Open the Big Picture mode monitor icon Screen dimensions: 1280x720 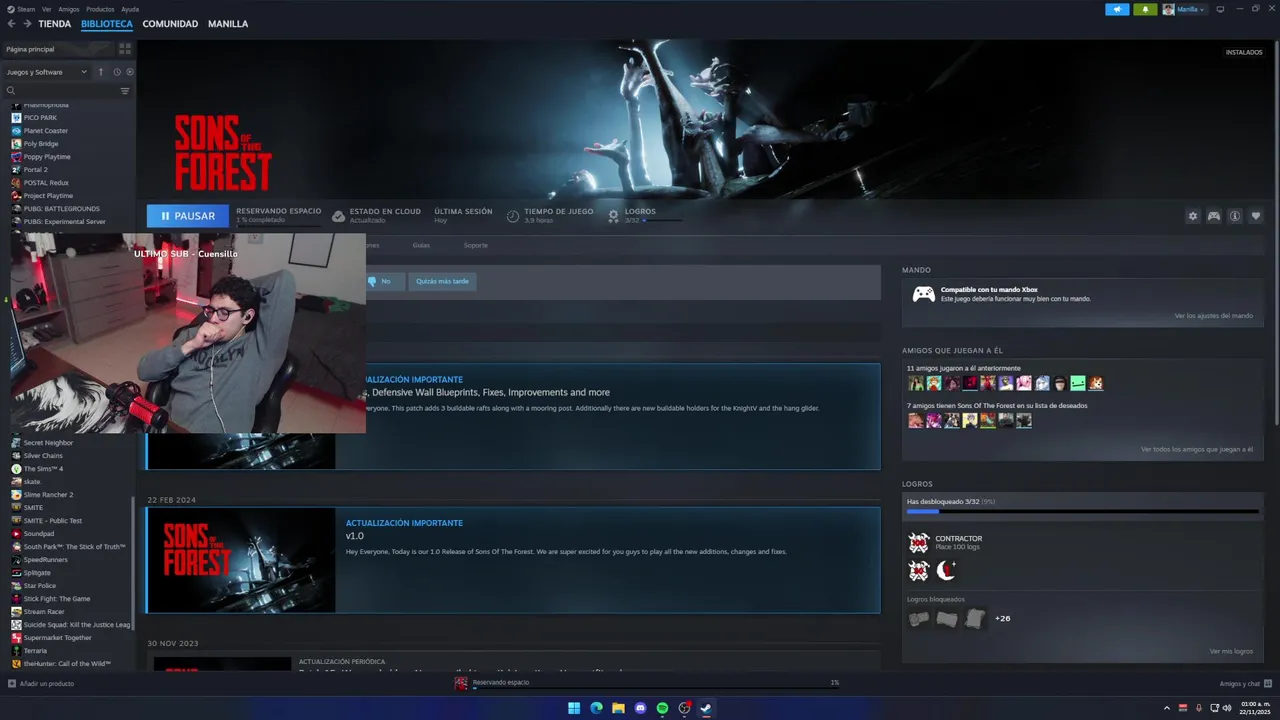(x=1219, y=9)
